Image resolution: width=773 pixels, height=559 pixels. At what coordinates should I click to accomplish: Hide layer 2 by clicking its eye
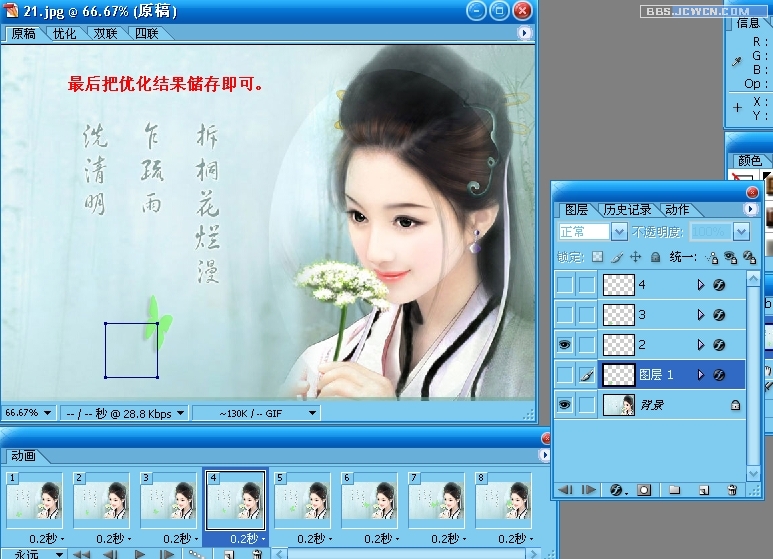pos(565,345)
